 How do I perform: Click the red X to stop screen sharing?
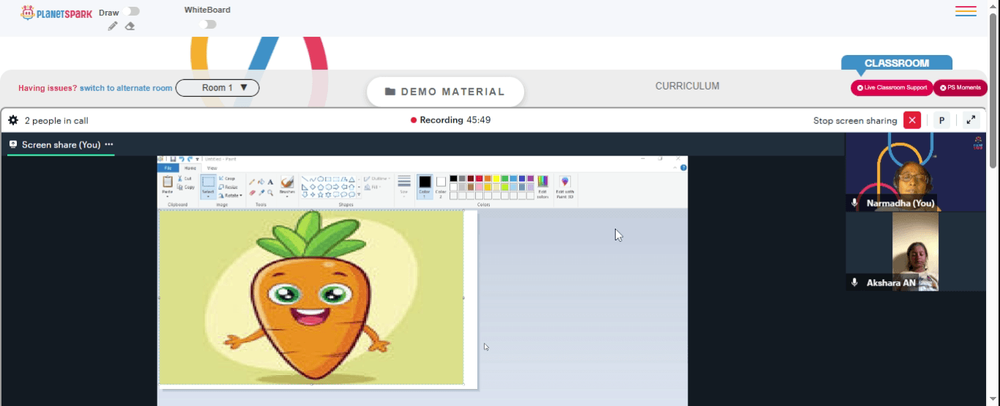click(x=912, y=120)
